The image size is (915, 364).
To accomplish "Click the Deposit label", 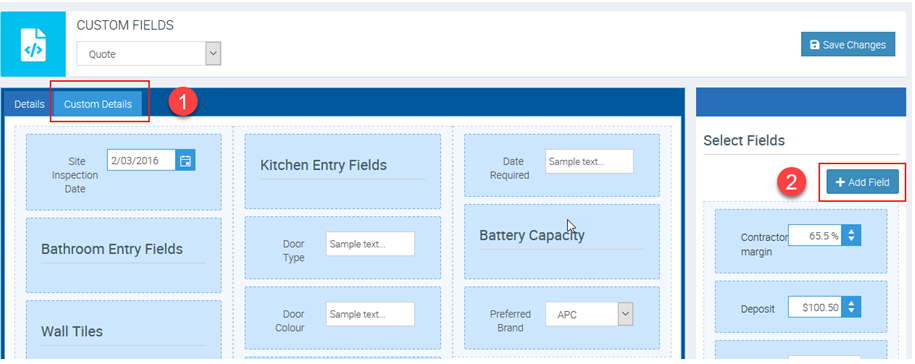I will (x=758, y=309).
